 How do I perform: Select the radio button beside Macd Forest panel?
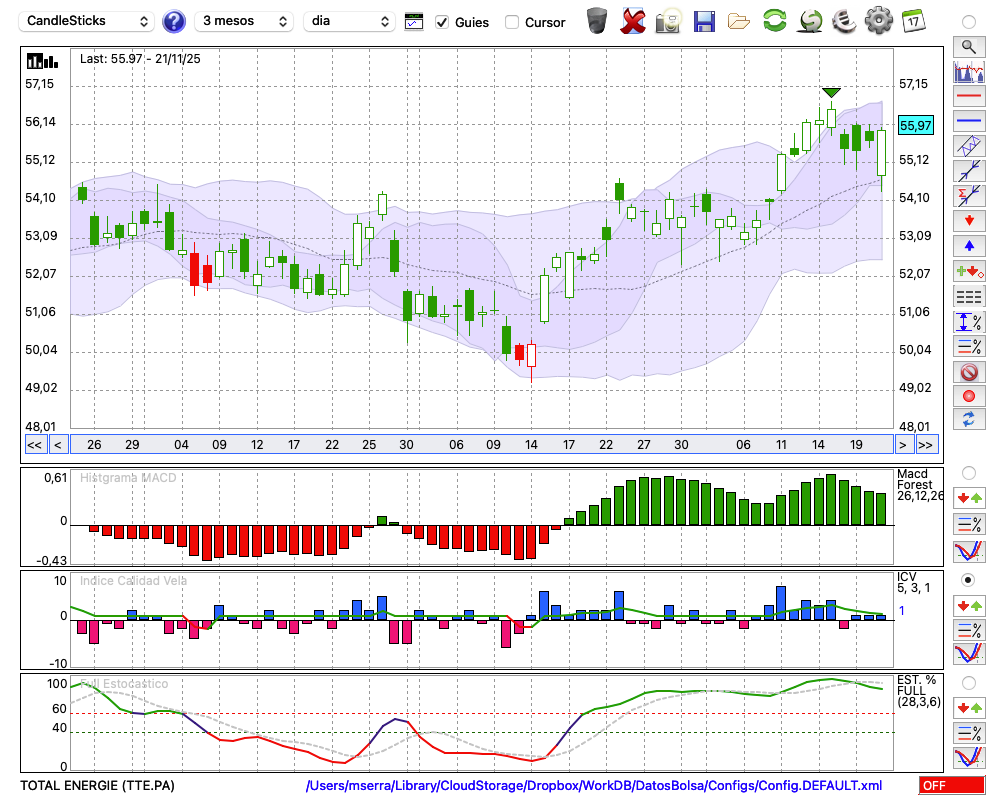point(968,472)
